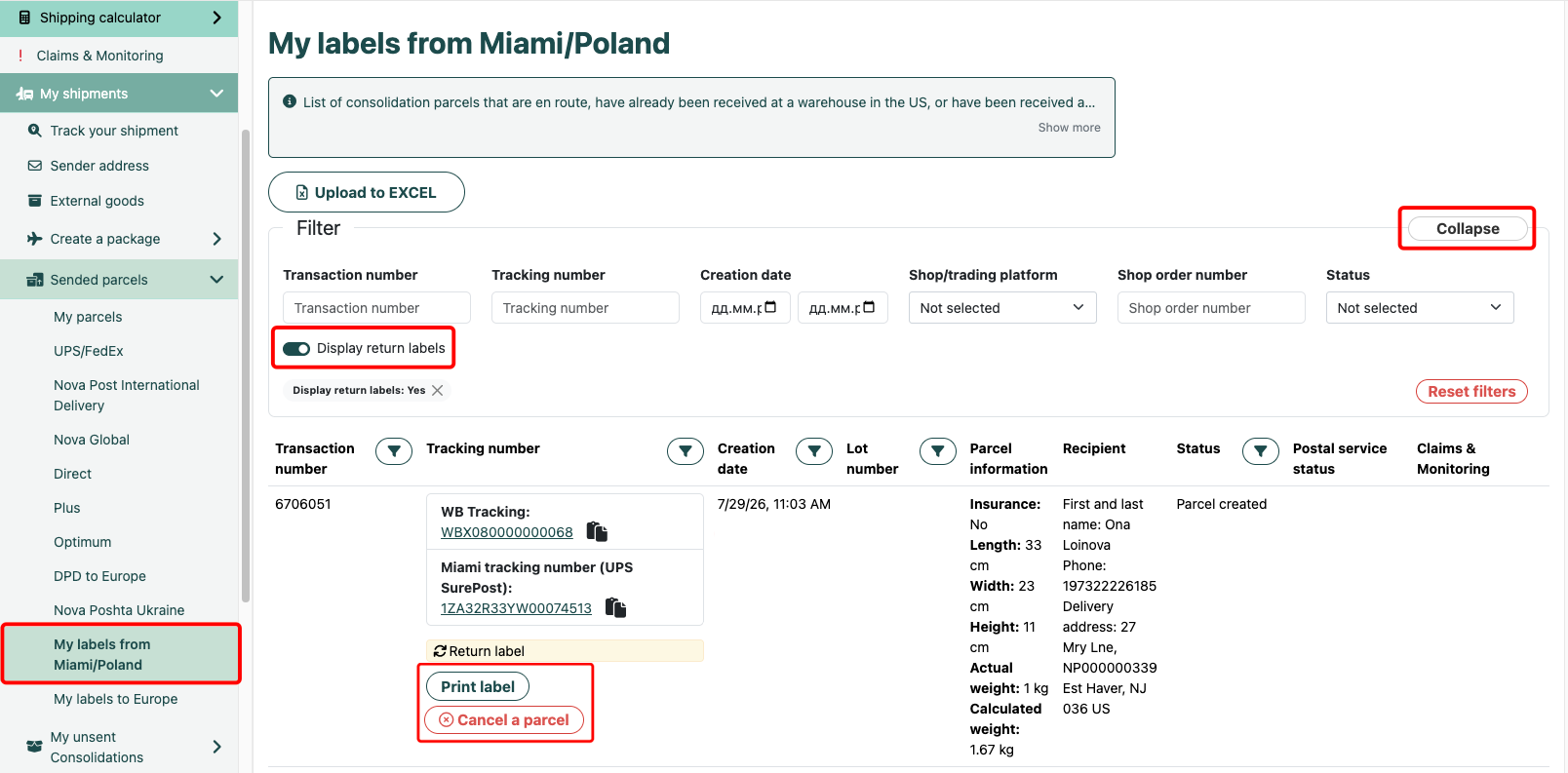
Task: Click the Sender address envelope icon
Action: click(35, 166)
